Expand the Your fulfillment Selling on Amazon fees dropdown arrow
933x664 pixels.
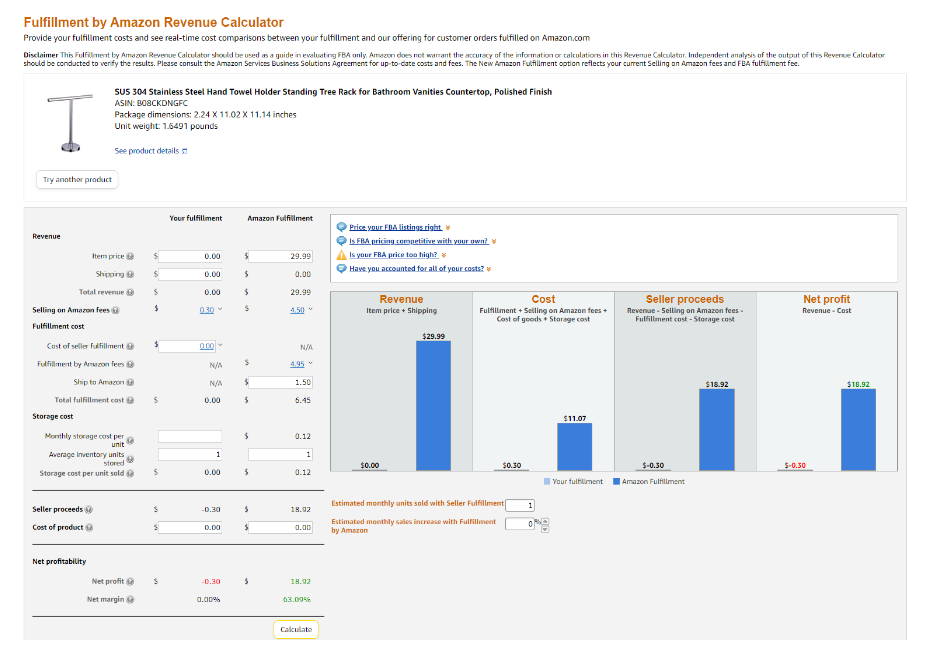(x=220, y=309)
